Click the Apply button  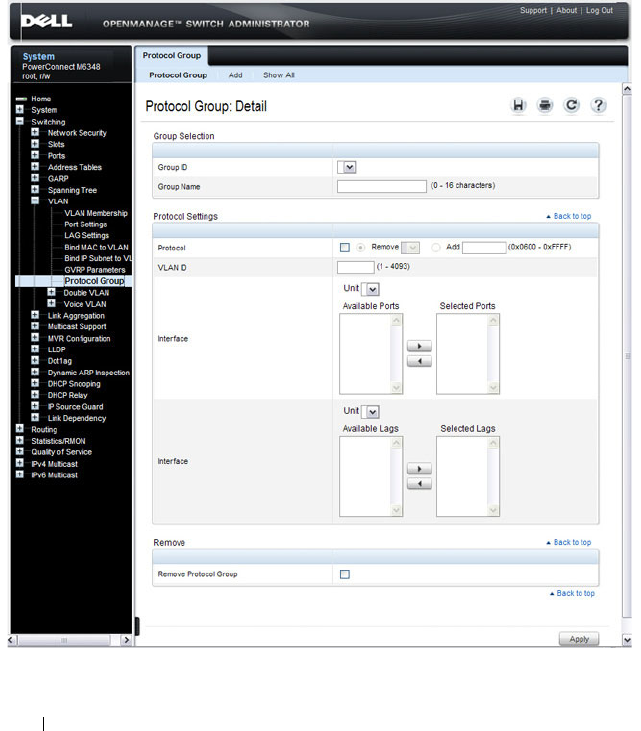pos(579,639)
